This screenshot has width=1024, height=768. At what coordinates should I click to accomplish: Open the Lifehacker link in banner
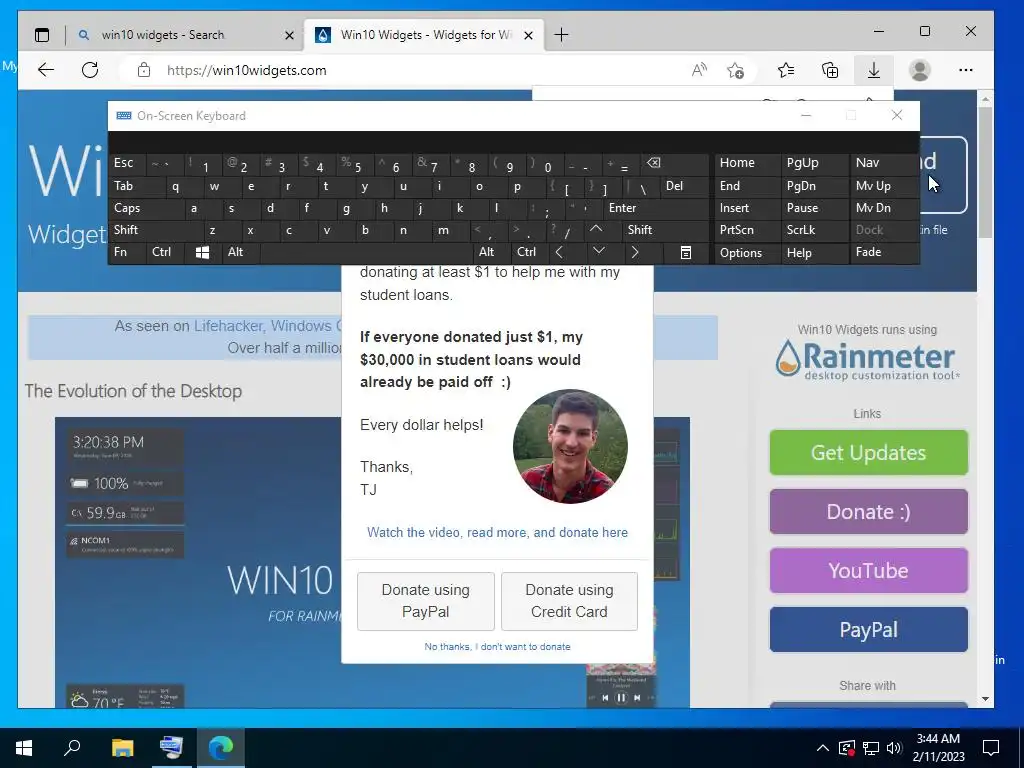click(229, 326)
